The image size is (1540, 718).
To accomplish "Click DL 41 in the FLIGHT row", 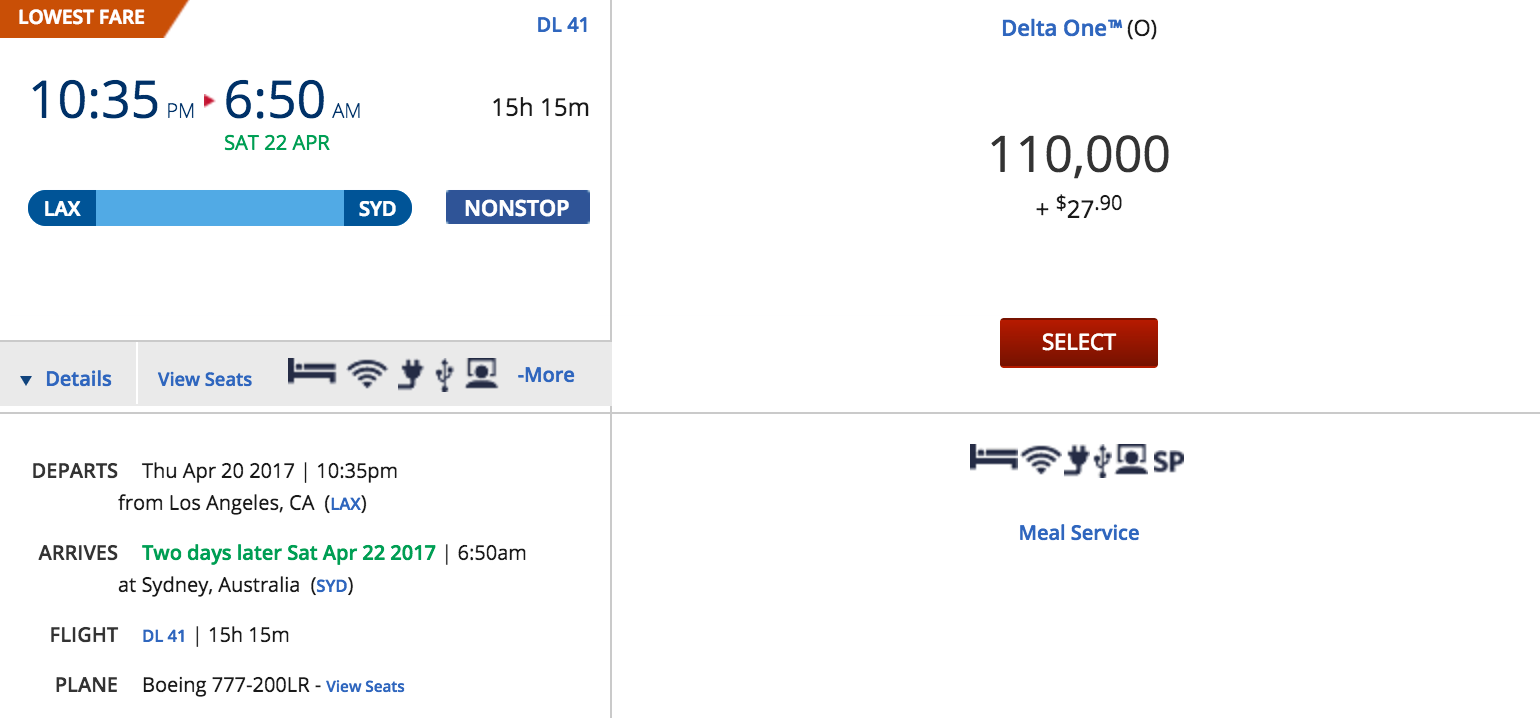I will [163, 636].
